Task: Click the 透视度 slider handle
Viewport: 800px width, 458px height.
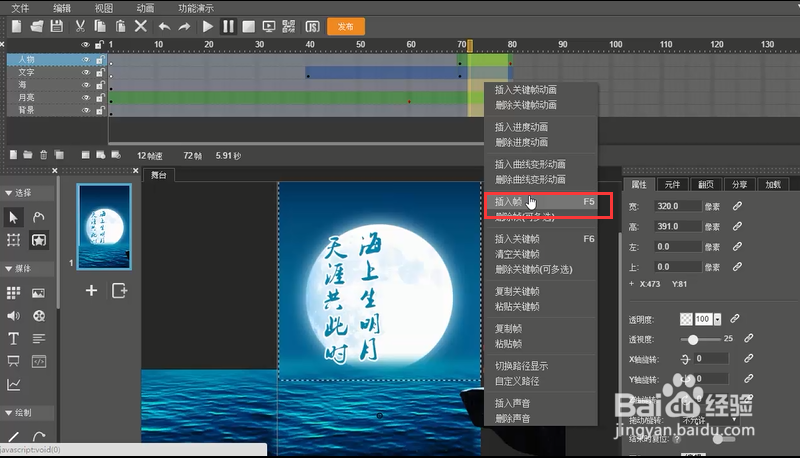Action: pyautogui.click(x=693, y=339)
